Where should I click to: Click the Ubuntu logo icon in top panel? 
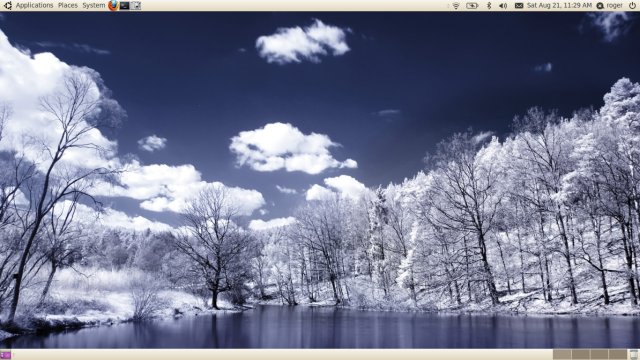[x=7, y=5]
